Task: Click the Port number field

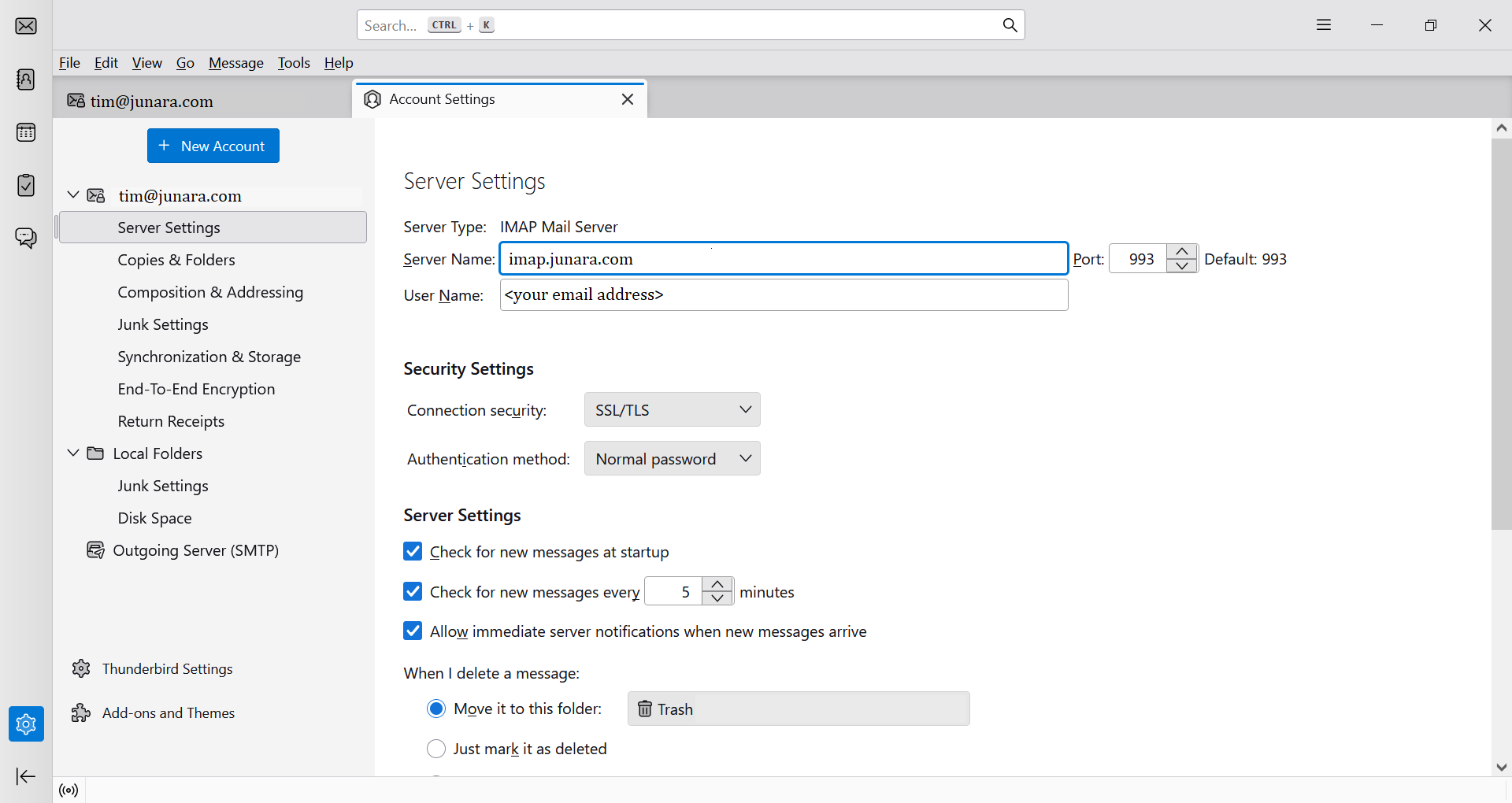Action: click(1138, 259)
